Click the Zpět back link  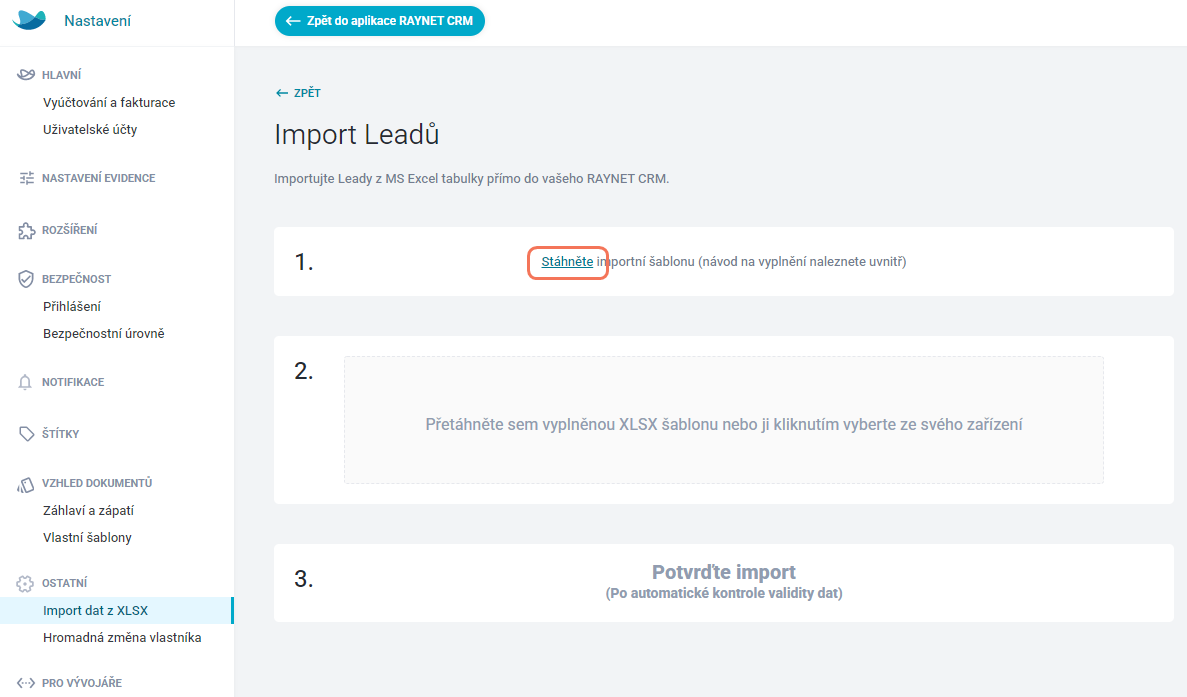click(x=298, y=92)
